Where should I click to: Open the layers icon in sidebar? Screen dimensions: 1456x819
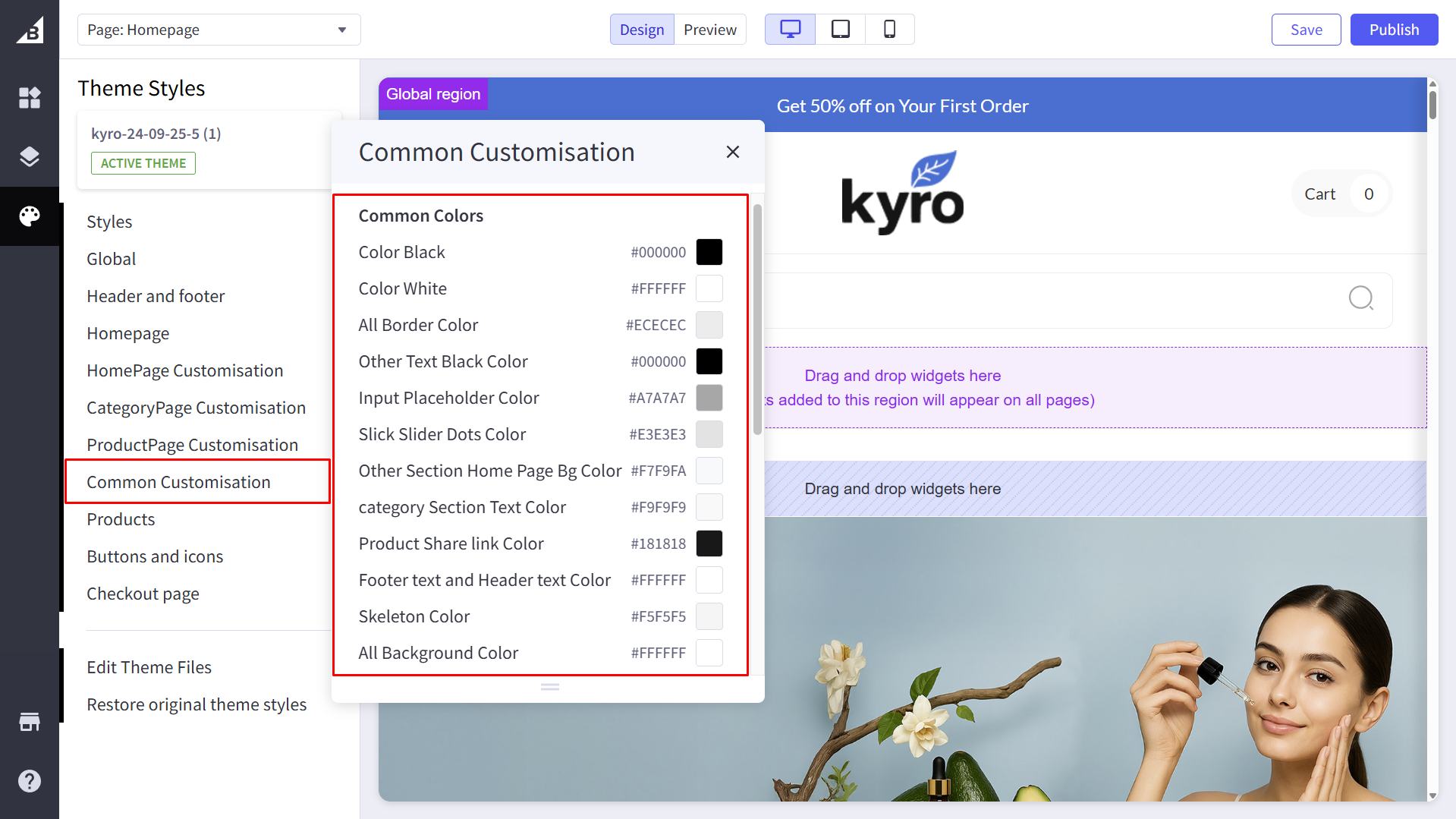(30, 157)
